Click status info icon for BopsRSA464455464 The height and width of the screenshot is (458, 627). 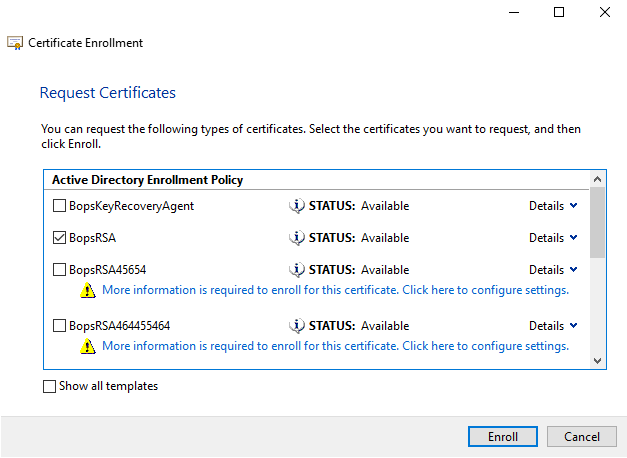pyautogui.click(x=296, y=326)
